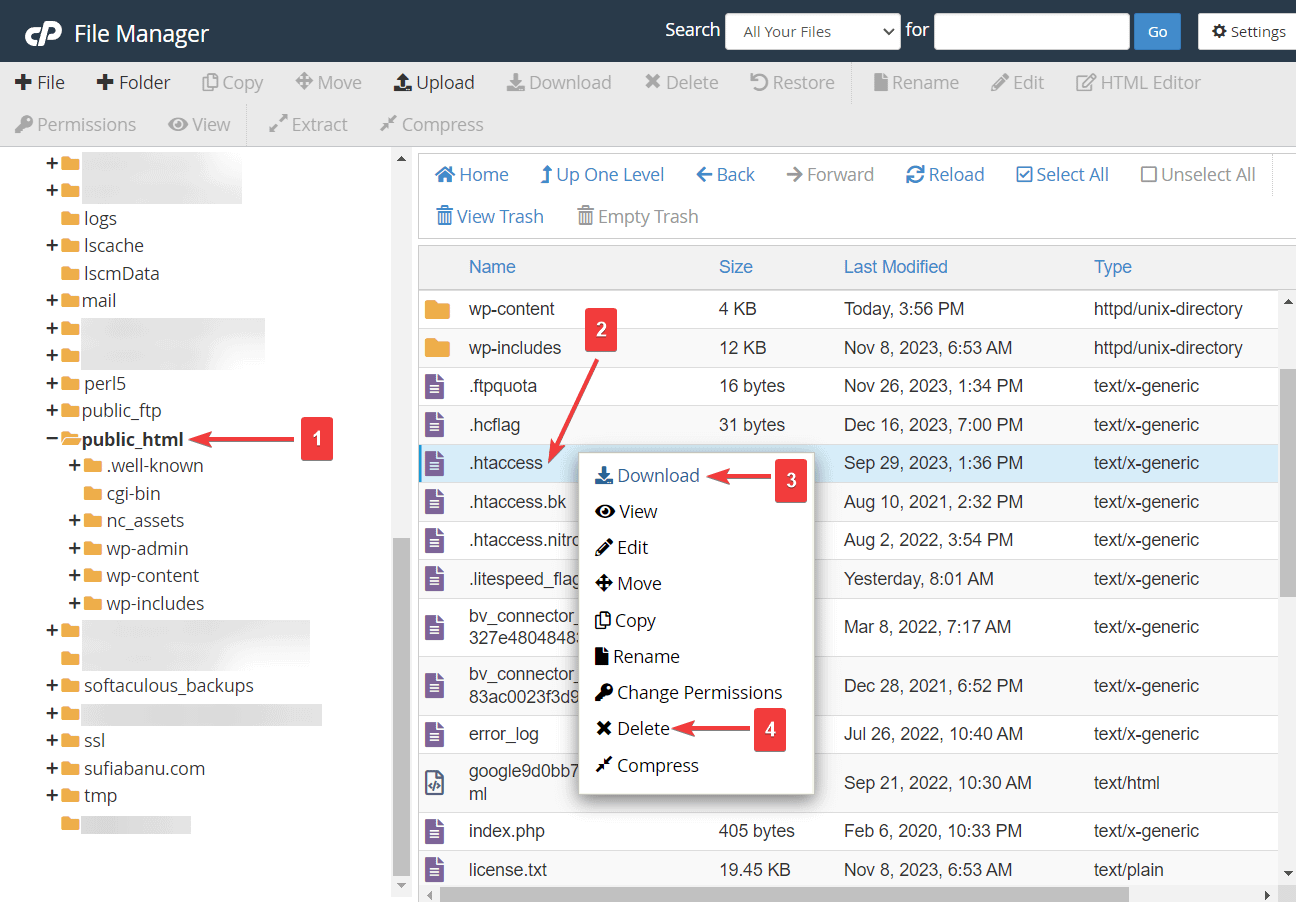Click Select All to check all files

(1062, 174)
